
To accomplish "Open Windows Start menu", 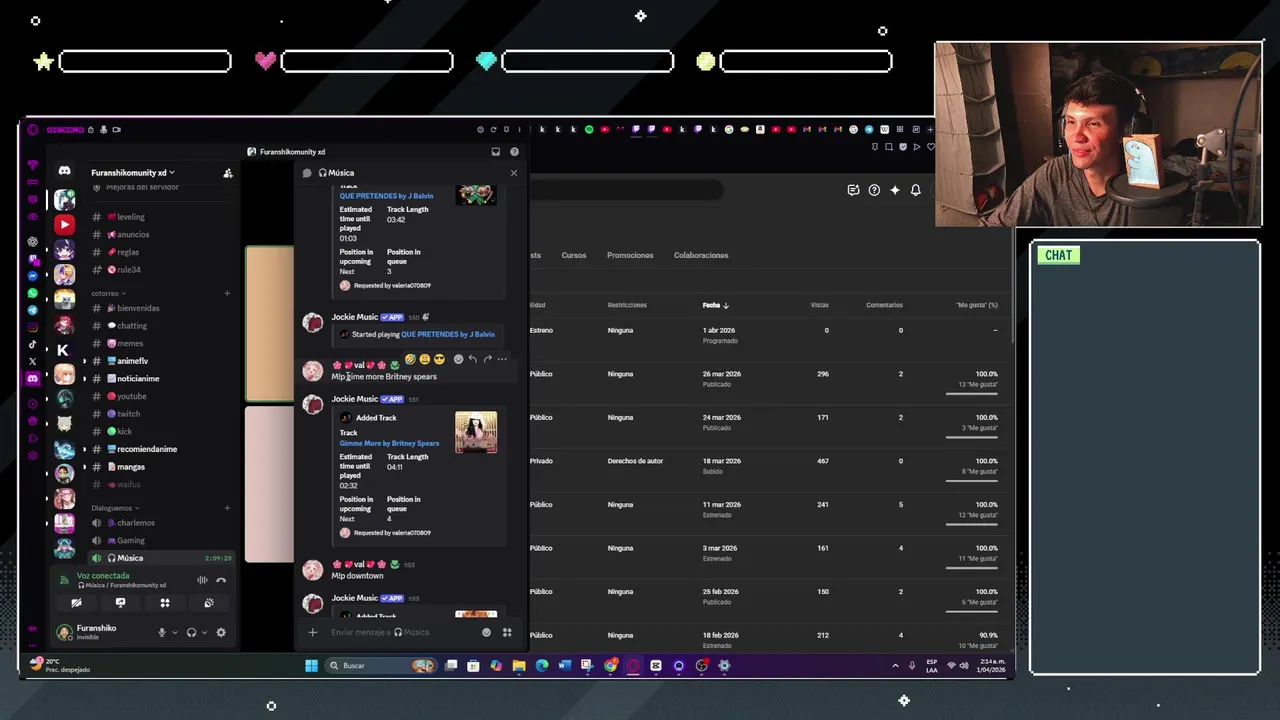I will tap(311, 665).
